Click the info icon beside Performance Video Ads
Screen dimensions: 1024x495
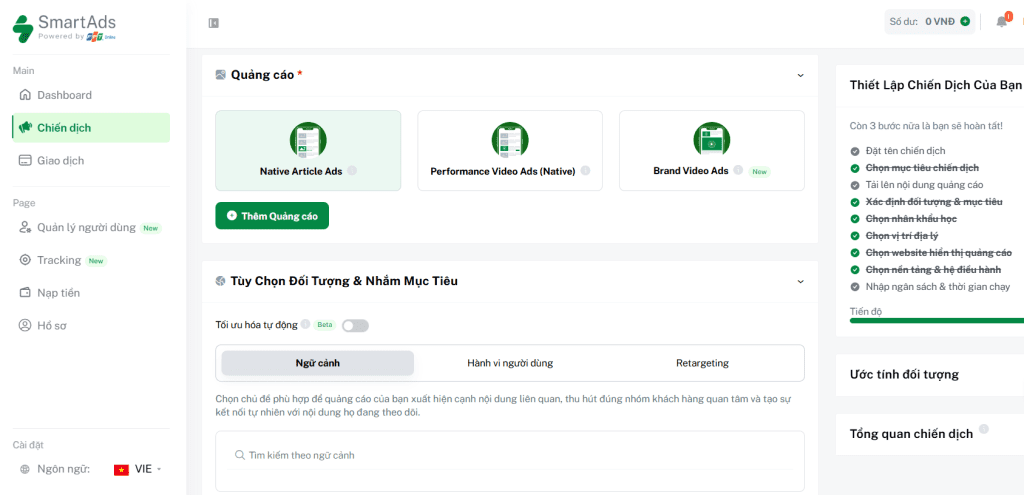click(585, 171)
